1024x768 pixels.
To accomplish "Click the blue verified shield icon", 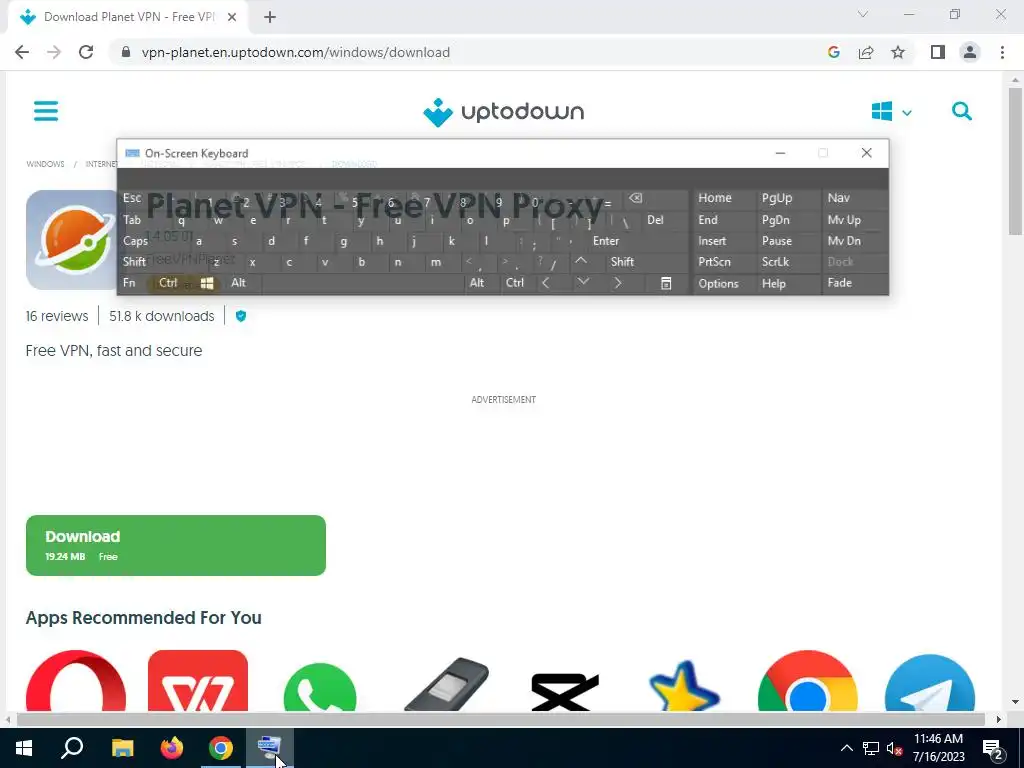I will click(x=241, y=316).
